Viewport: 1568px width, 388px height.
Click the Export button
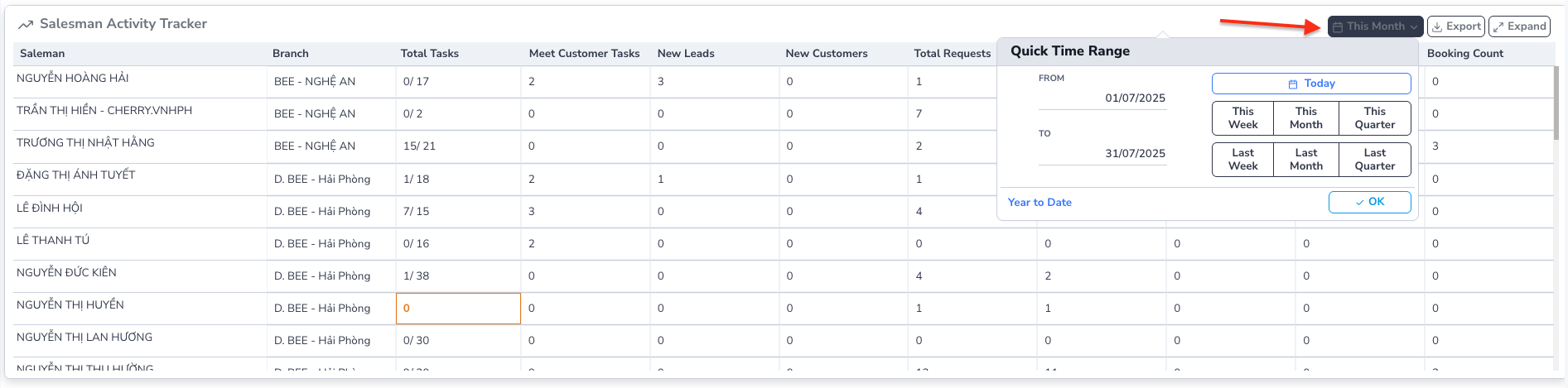(1456, 26)
